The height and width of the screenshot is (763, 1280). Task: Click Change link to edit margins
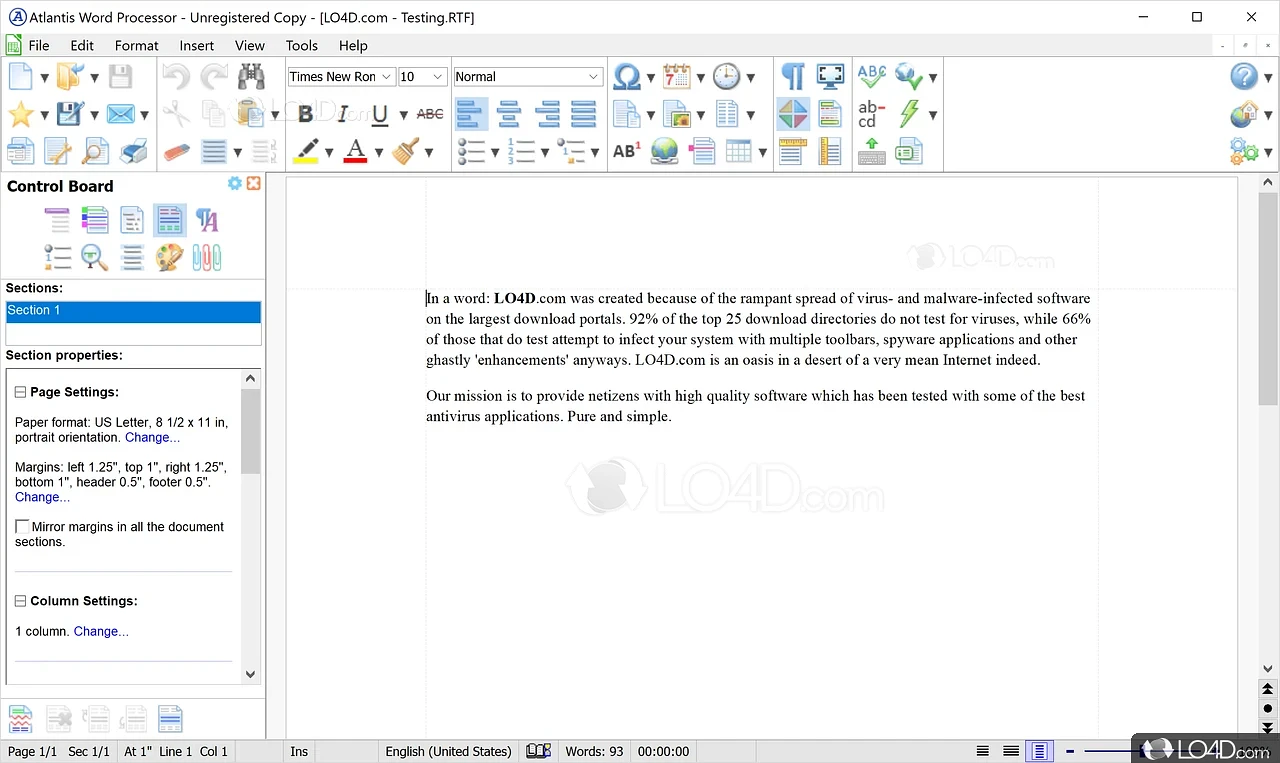(x=41, y=497)
